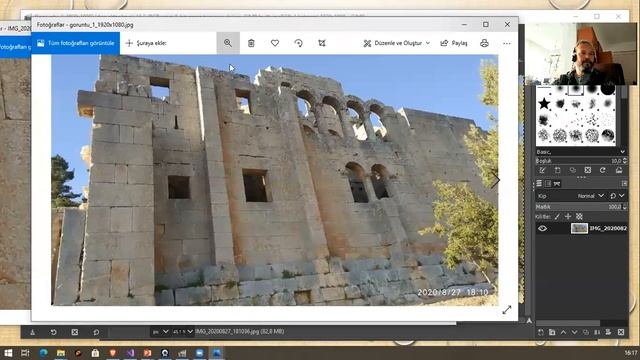Click the delete brush icon in brushes panel
640x360 pixels.
[588, 170]
